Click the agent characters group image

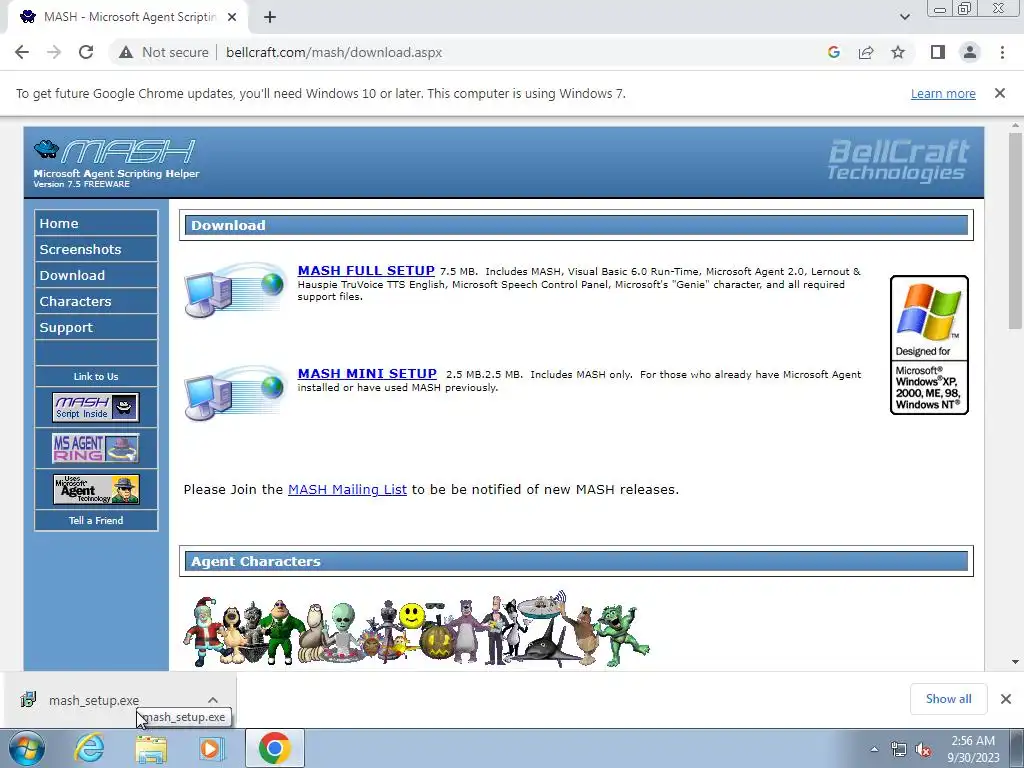[x=417, y=630]
